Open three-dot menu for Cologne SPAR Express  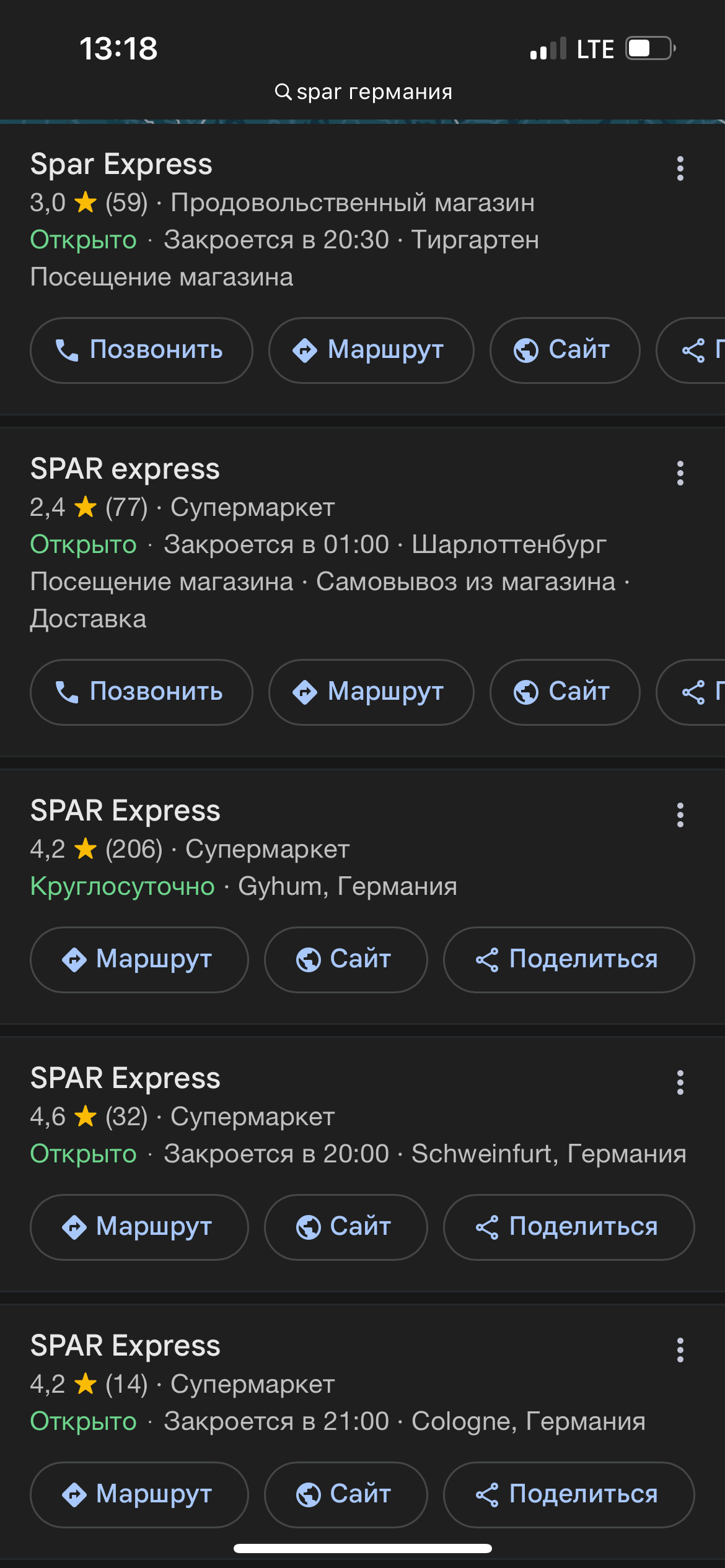tap(680, 1350)
